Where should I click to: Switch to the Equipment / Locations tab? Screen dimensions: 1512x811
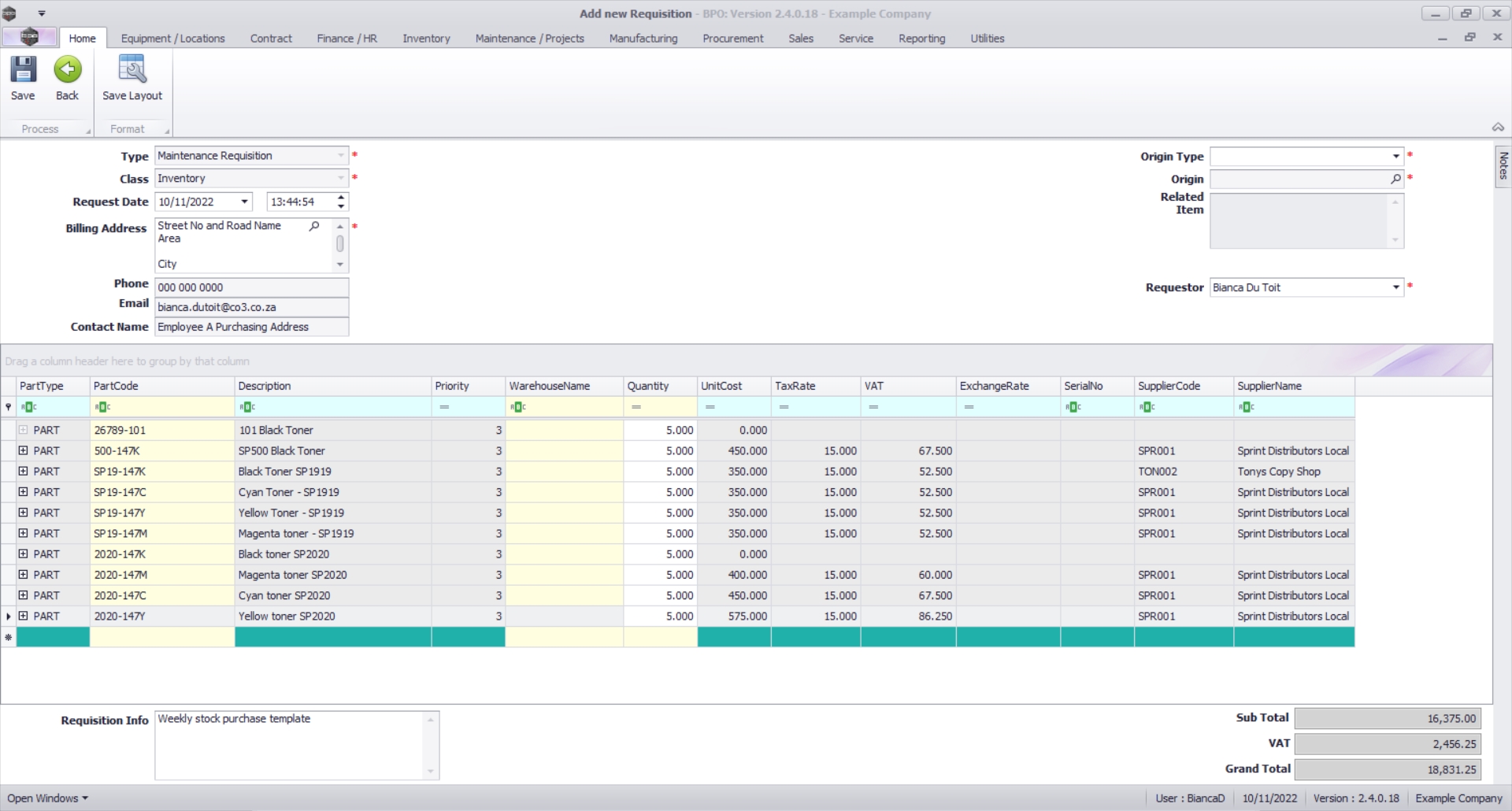172,38
